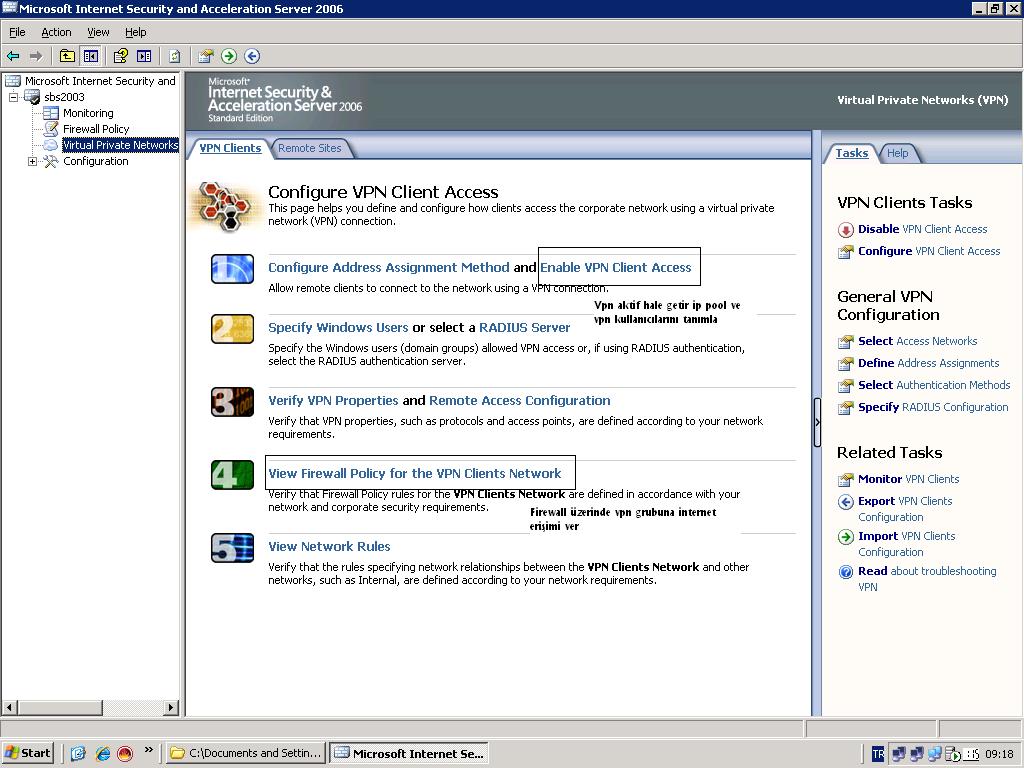Click the console tree's right scroll arrow

pyautogui.click(x=171, y=707)
